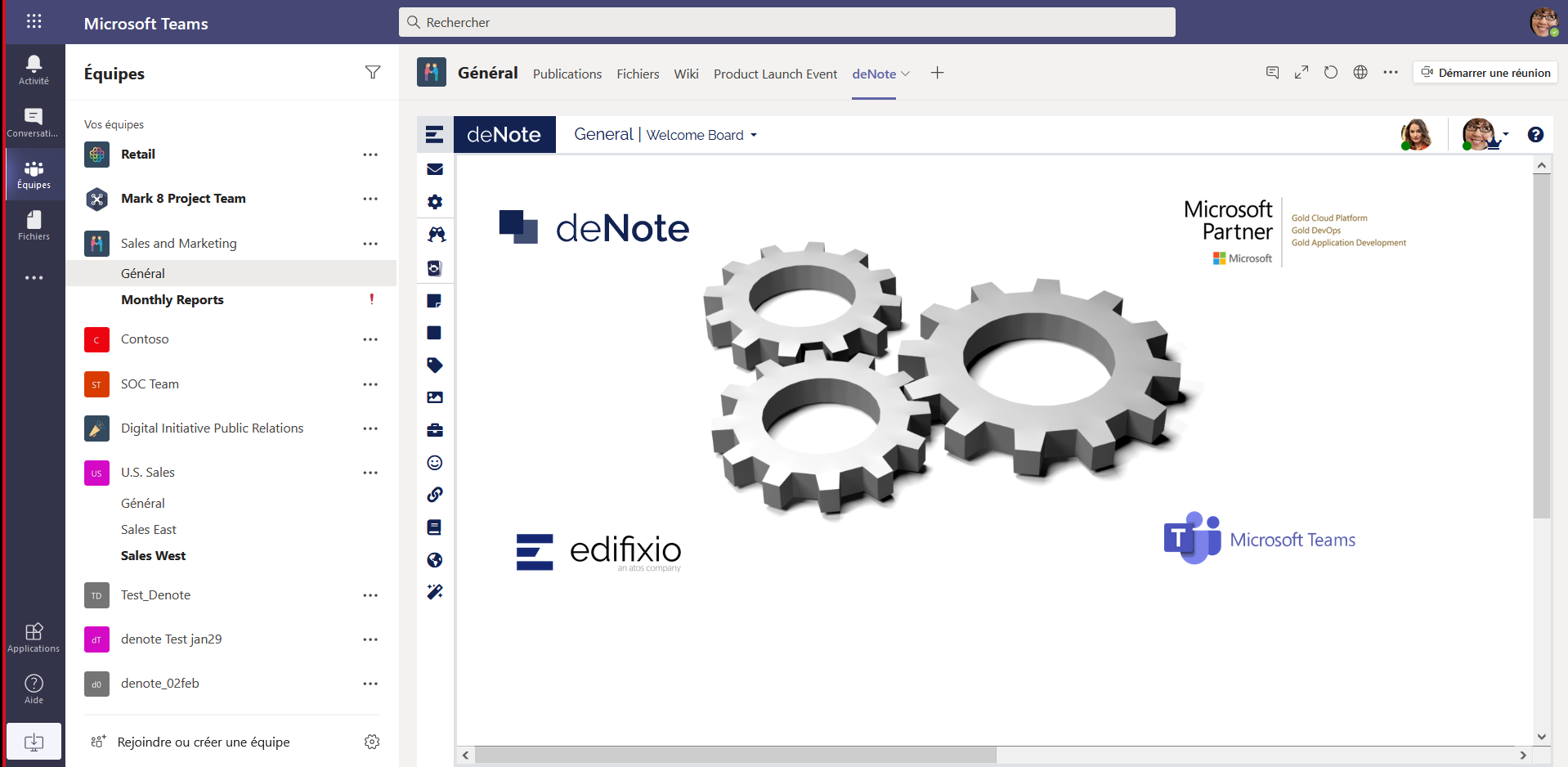Reload the deNote tab
This screenshot has width=1568, height=767.
tap(1331, 73)
